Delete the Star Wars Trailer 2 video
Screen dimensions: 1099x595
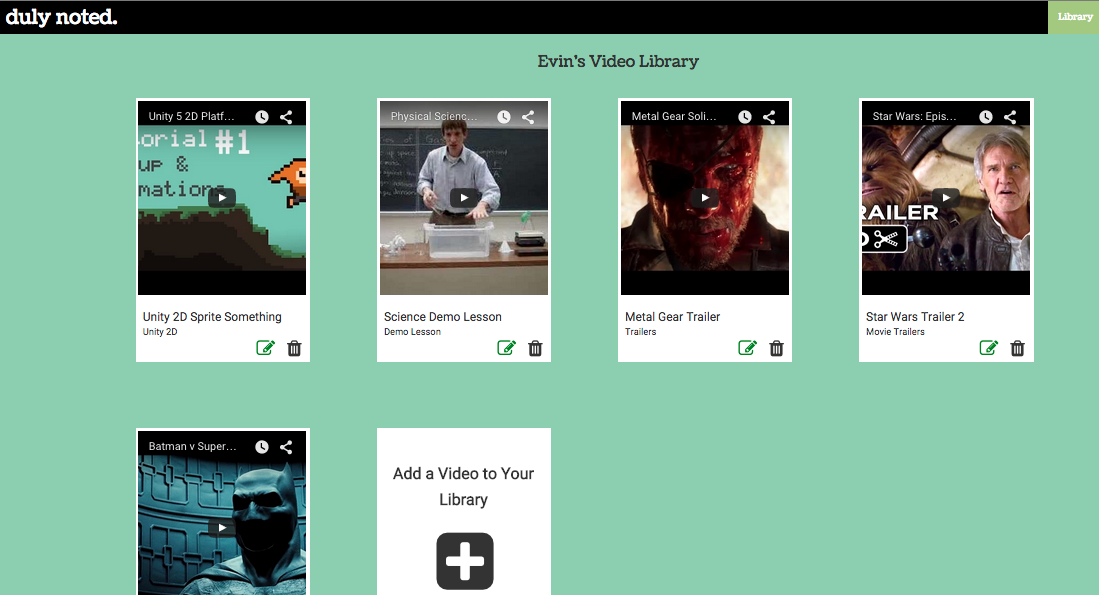(1017, 348)
